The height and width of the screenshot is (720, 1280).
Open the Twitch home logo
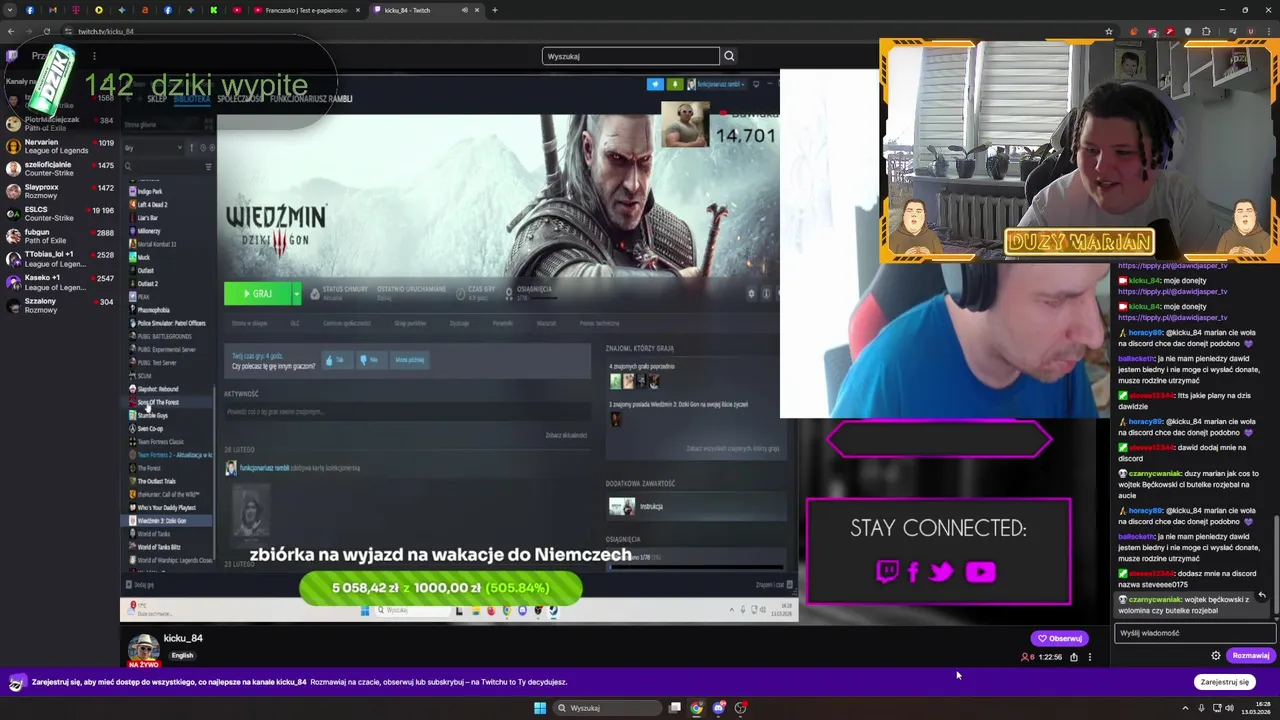(11, 56)
